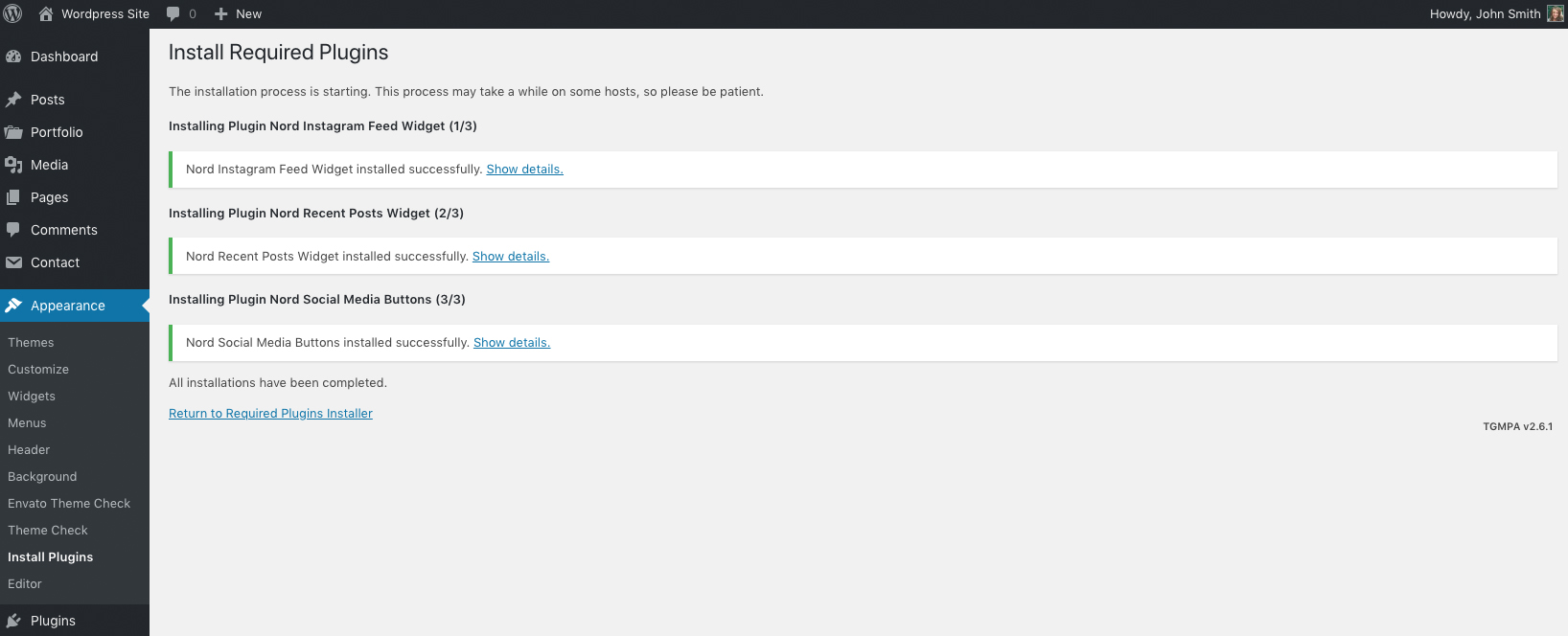Click the home icon beside Wordpress Site

[45, 13]
